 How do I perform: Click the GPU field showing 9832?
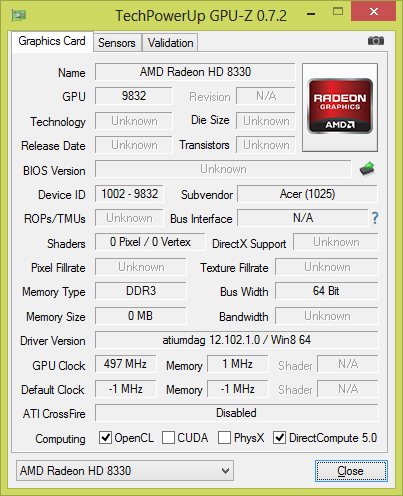[x=134, y=96]
